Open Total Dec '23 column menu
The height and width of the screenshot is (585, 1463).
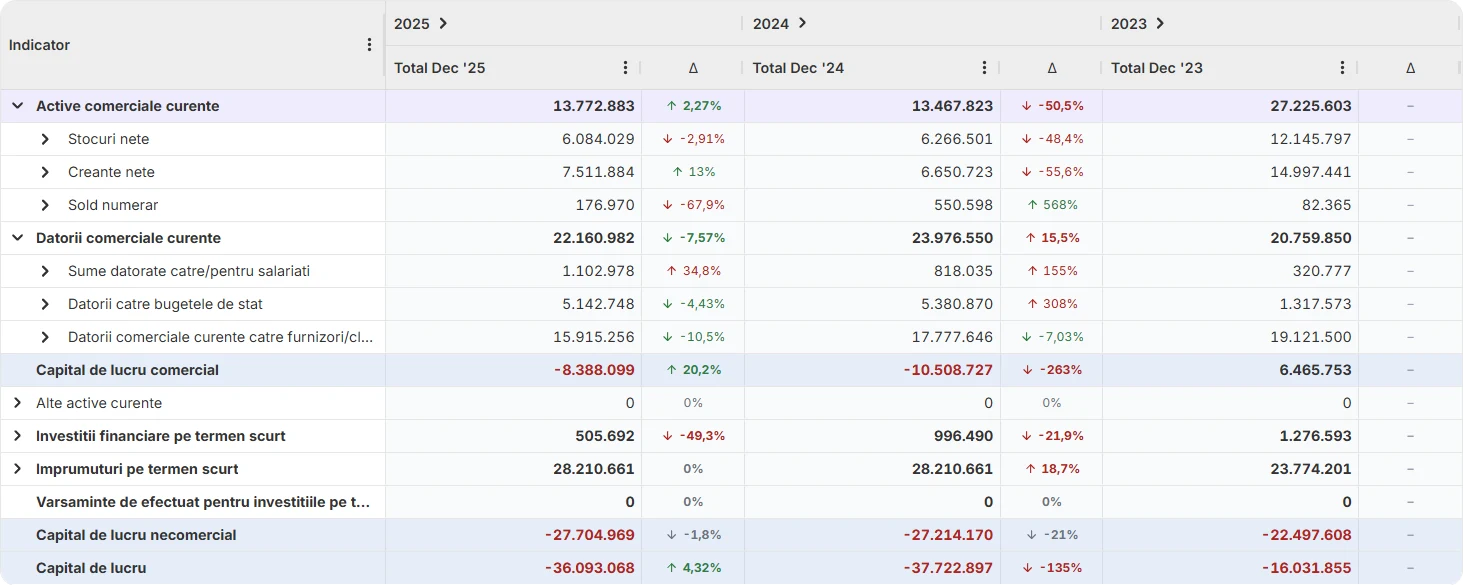click(1342, 68)
